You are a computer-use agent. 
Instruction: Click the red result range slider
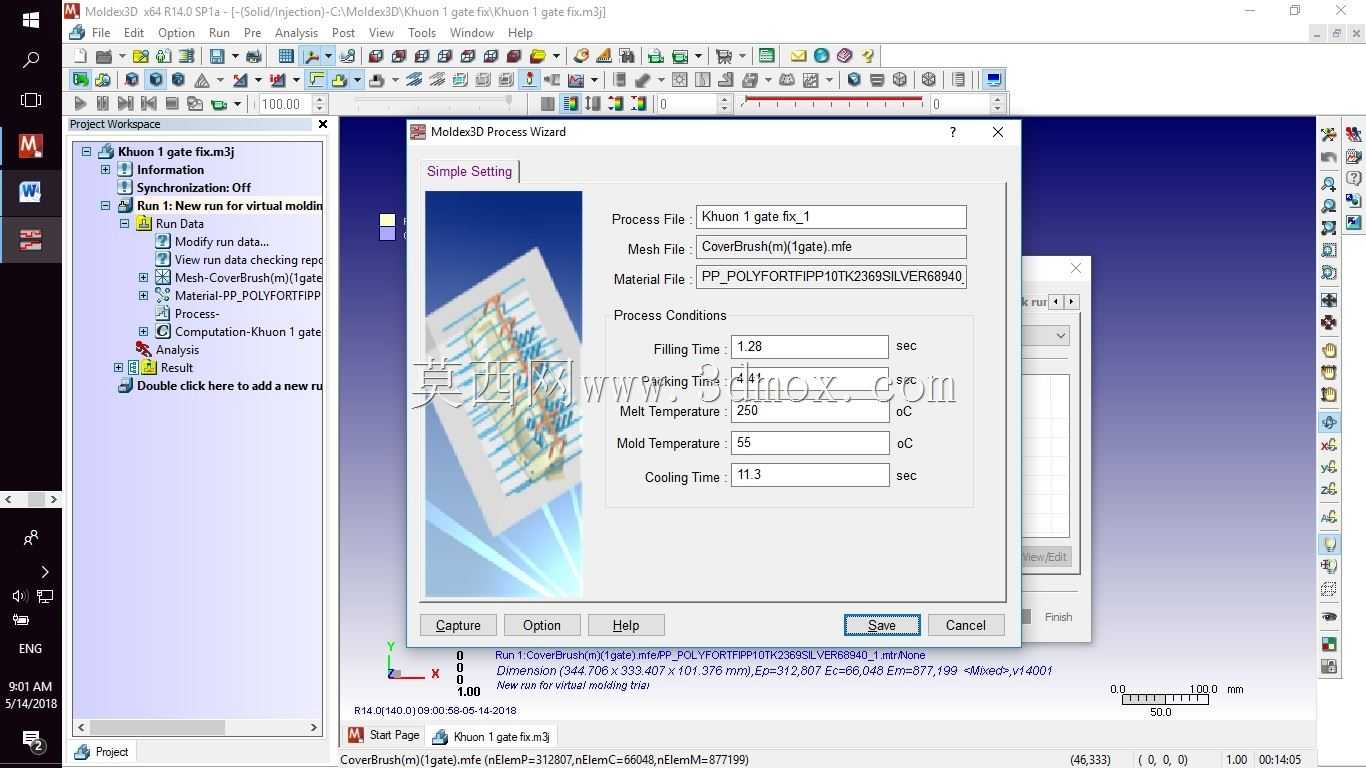[833, 101]
